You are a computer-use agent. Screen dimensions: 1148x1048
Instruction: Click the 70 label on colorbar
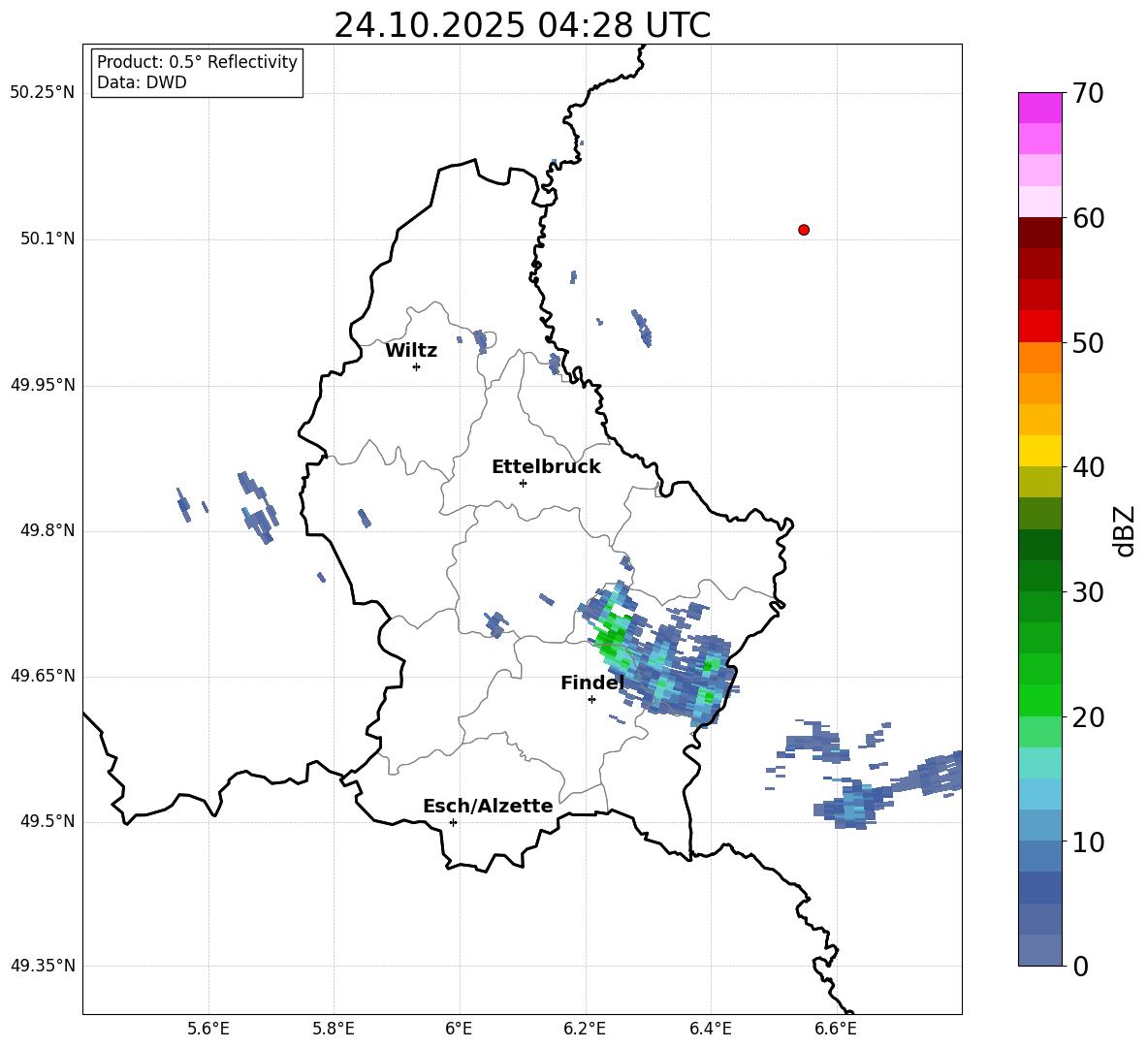click(x=1087, y=93)
